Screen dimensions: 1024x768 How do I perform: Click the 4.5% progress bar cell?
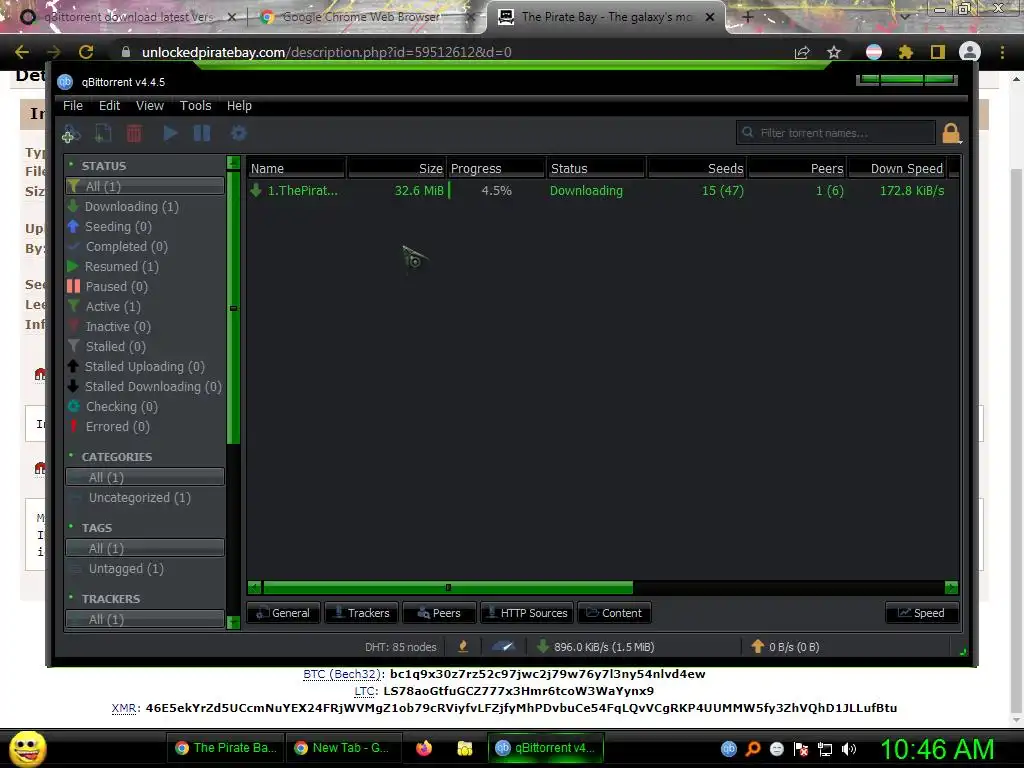(496, 191)
